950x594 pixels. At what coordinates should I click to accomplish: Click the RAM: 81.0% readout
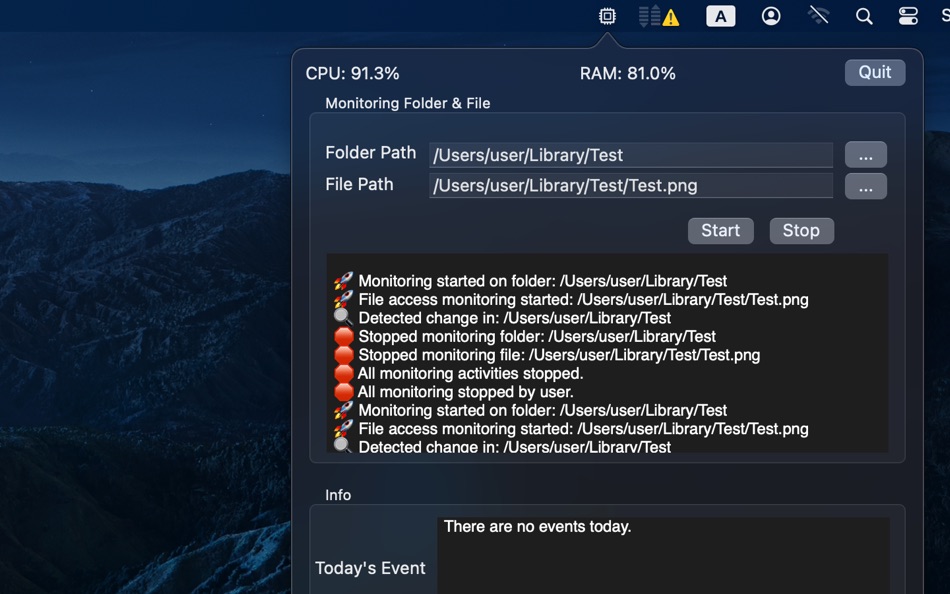pyautogui.click(x=627, y=73)
